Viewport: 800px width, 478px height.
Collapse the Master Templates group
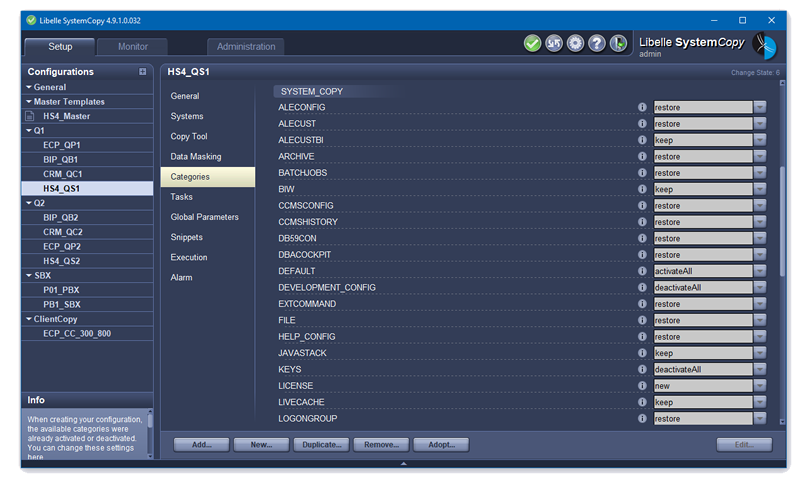(27, 101)
